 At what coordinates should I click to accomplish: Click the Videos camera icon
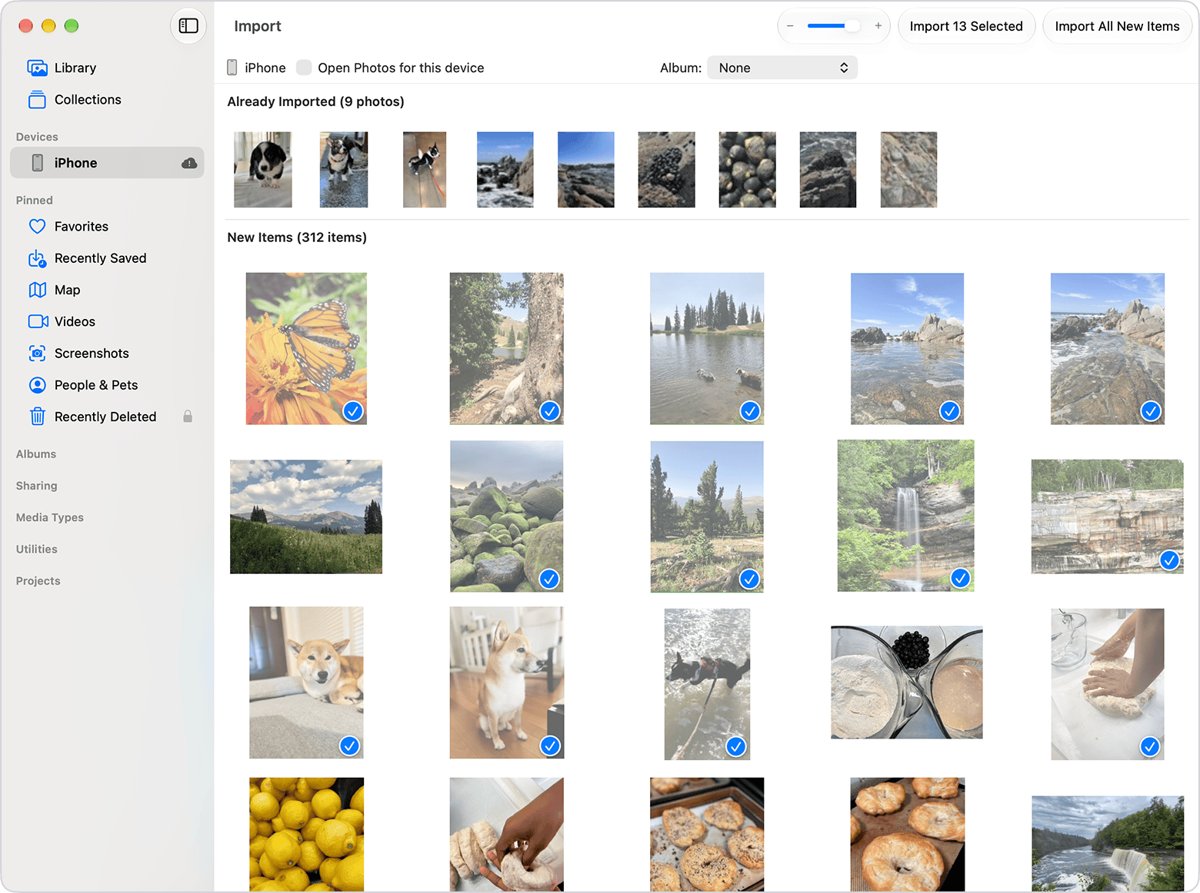click(37, 322)
